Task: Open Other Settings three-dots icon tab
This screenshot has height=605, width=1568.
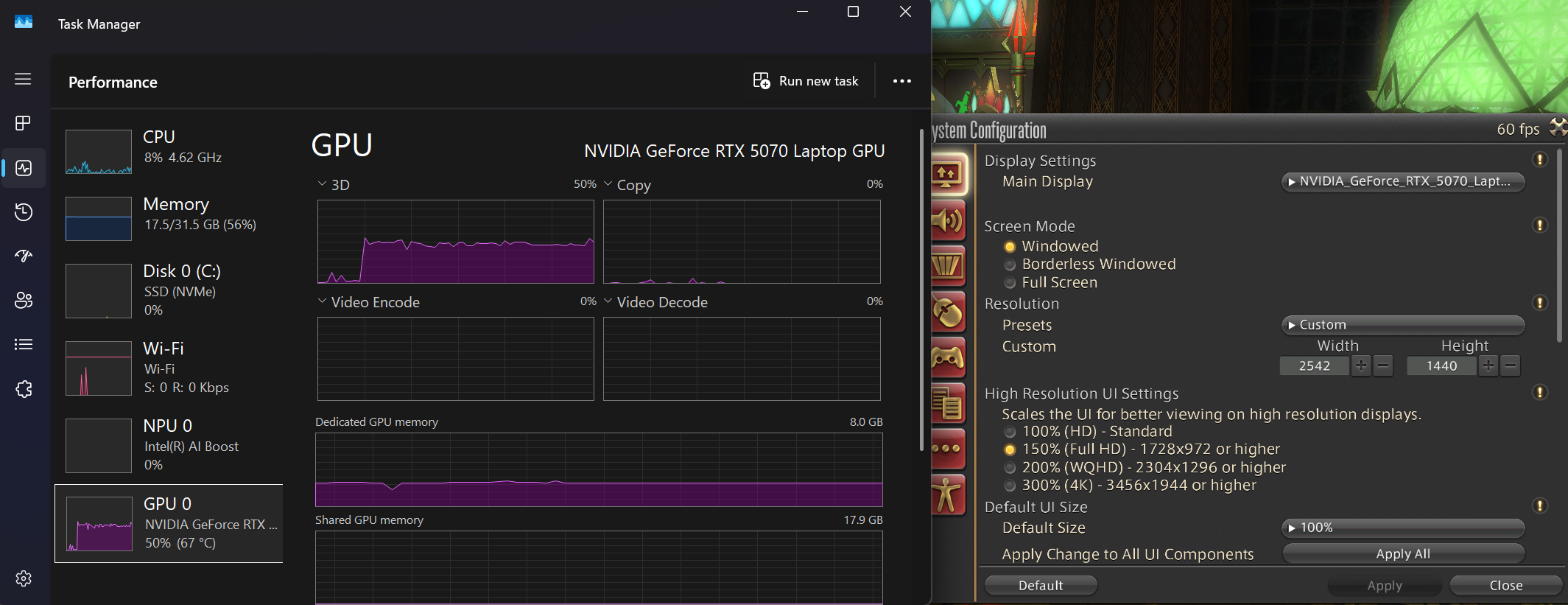Action: pos(949,449)
